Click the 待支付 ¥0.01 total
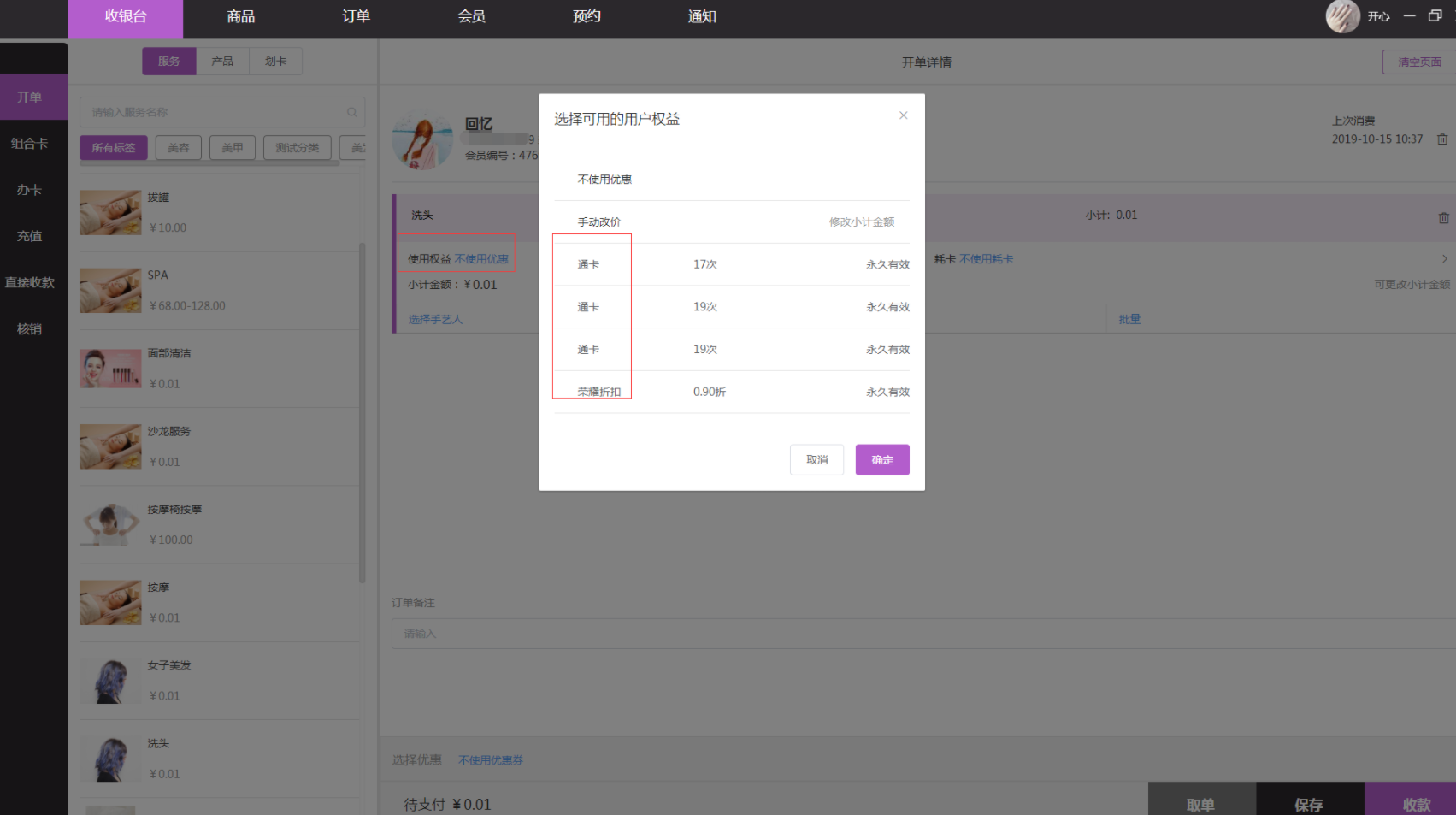 (447, 805)
